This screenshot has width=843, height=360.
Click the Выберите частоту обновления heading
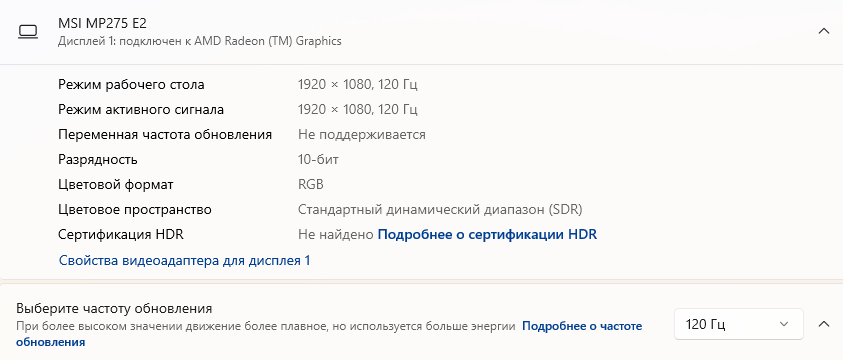(114, 308)
